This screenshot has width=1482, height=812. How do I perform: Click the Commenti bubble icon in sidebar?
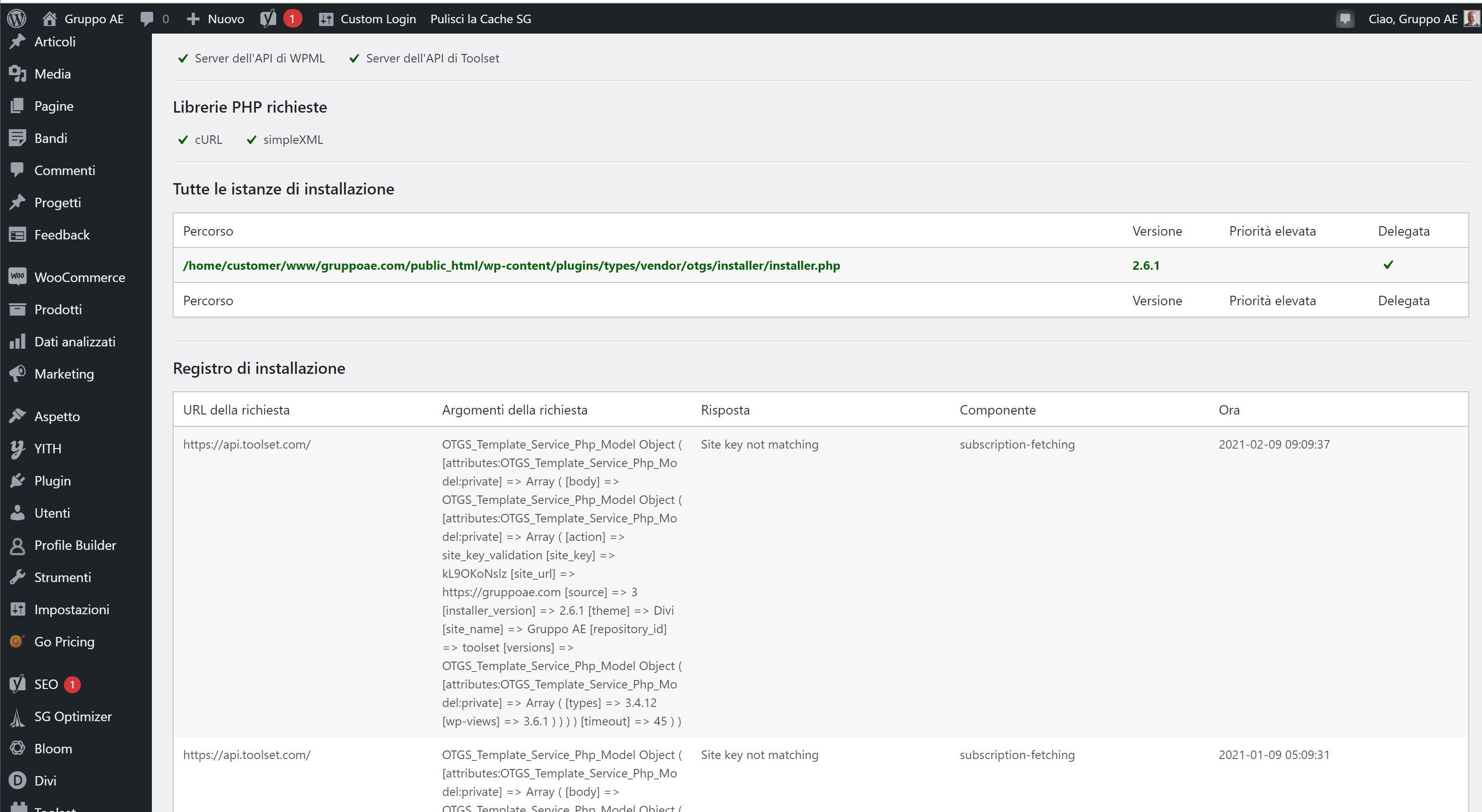pyautogui.click(x=17, y=170)
